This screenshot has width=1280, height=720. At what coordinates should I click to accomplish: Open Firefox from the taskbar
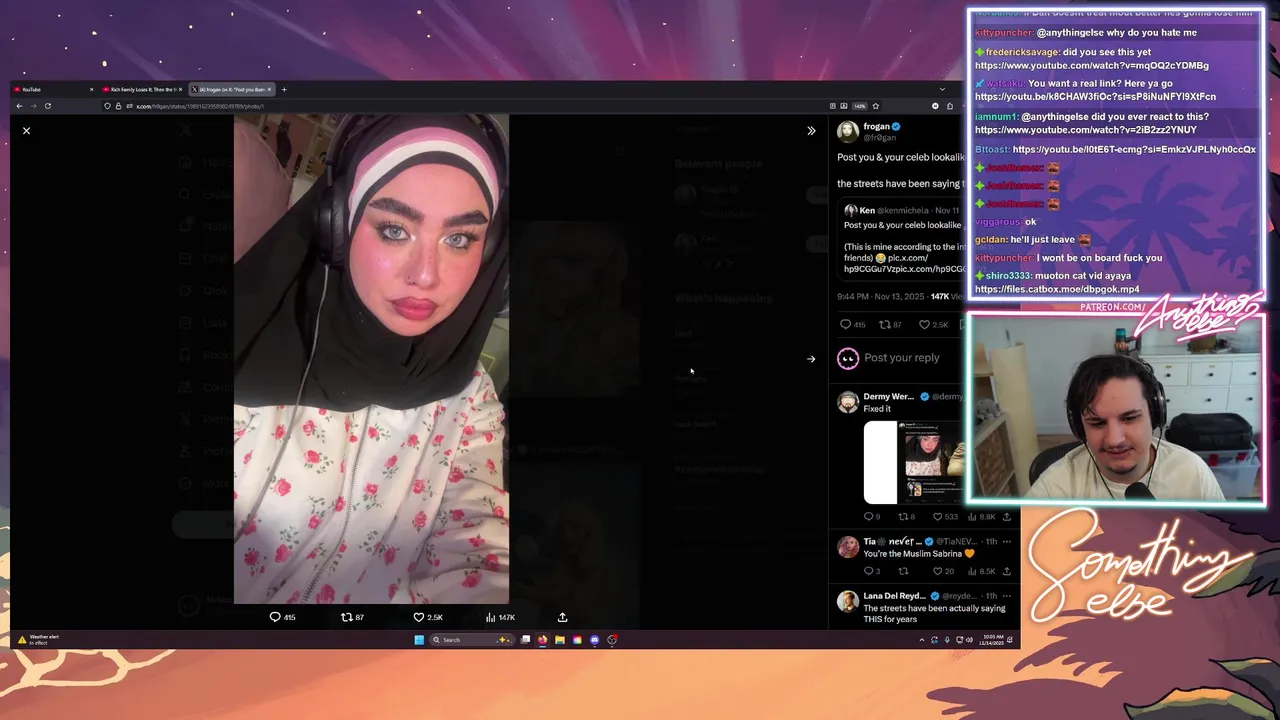pos(542,640)
